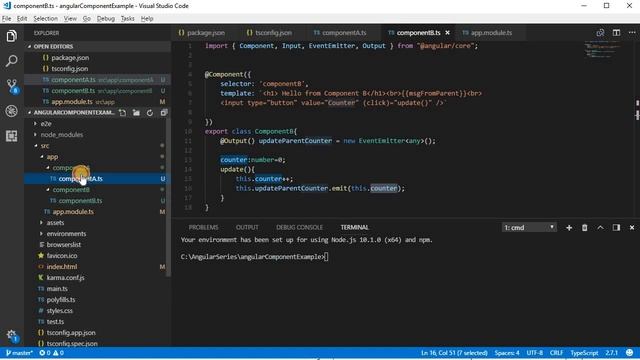Close the componentB.ts editor tab
640x360 pixels.
point(447,33)
